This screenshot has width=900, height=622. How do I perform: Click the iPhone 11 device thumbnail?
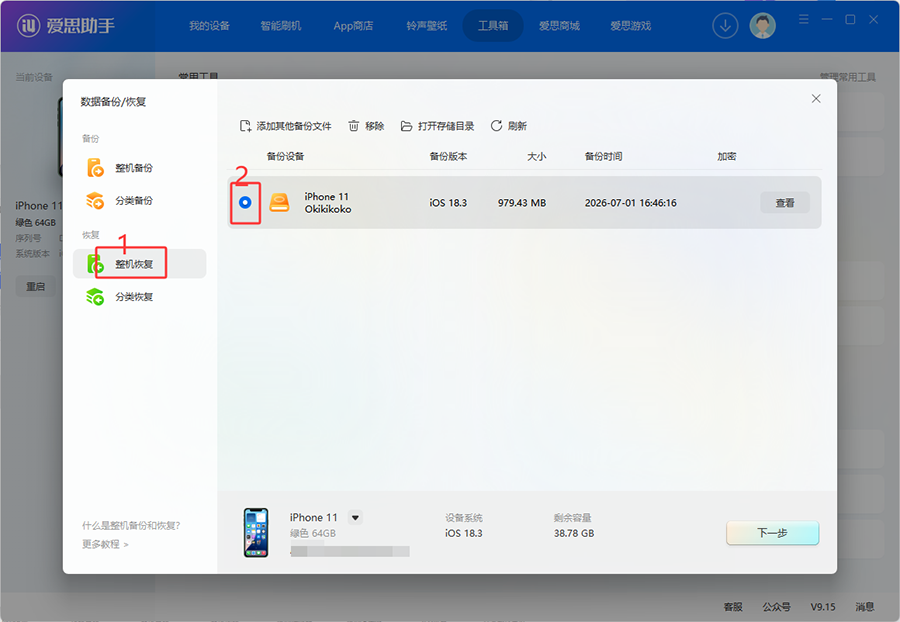point(256,532)
